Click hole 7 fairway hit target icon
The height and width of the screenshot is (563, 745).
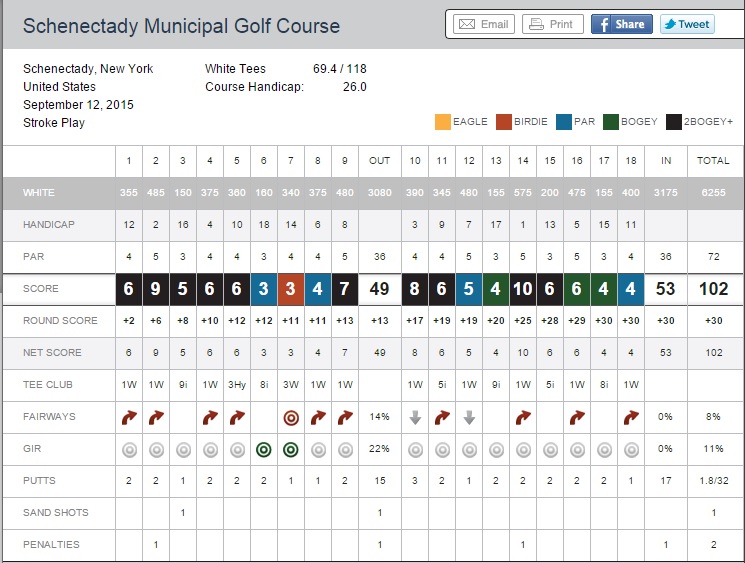291,417
